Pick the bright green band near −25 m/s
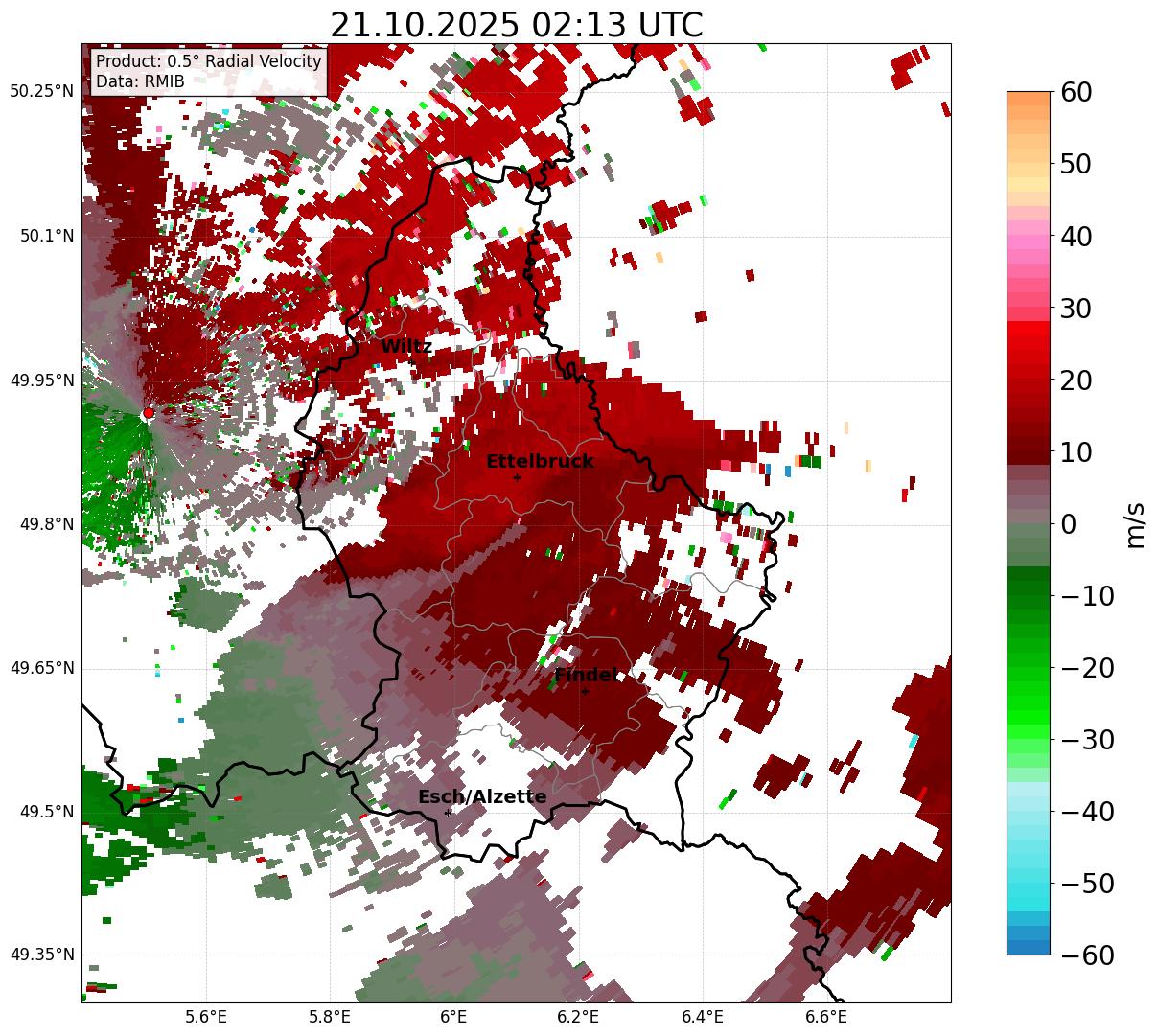 [1029, 702]
